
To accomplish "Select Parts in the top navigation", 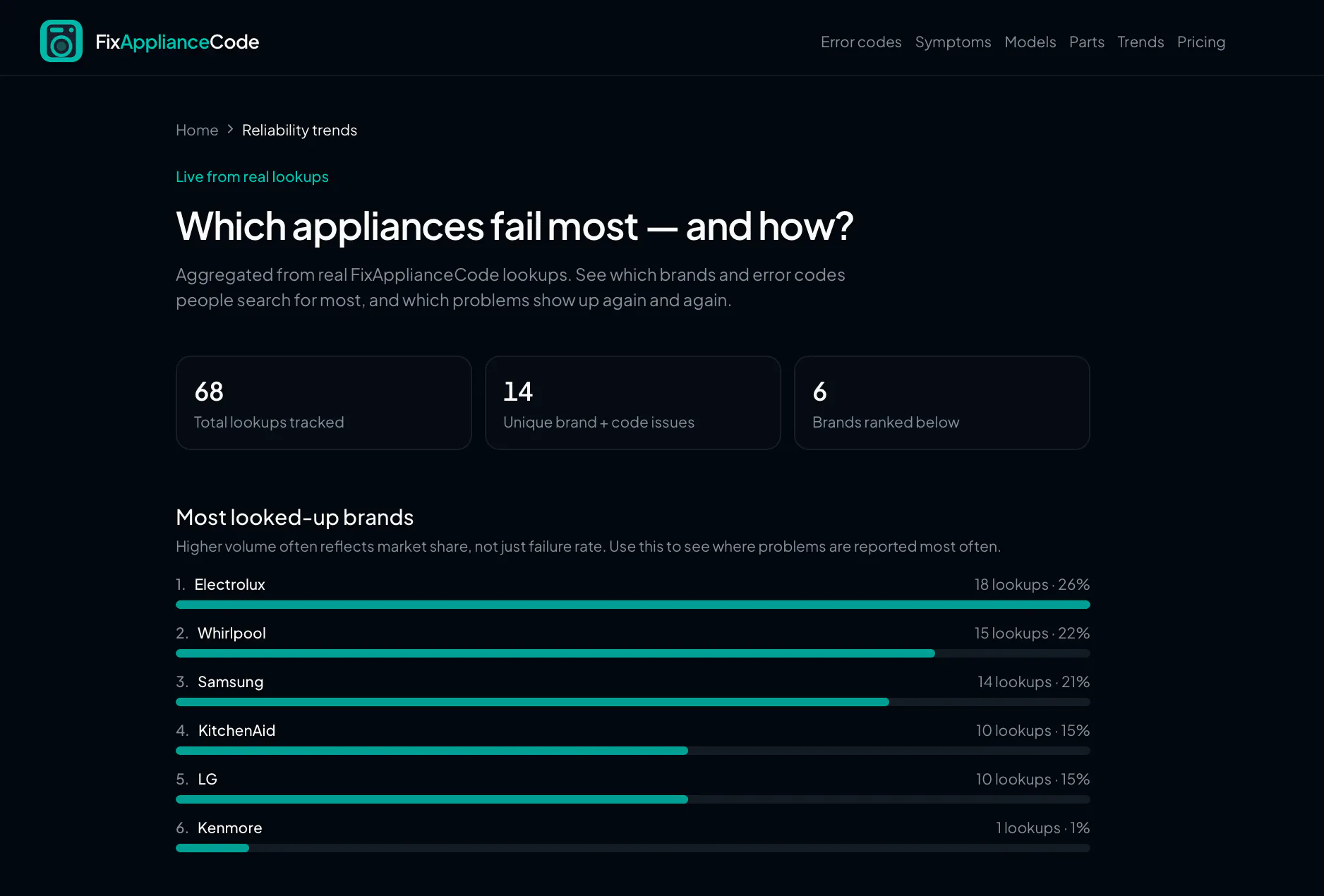I will (1087, 42).
